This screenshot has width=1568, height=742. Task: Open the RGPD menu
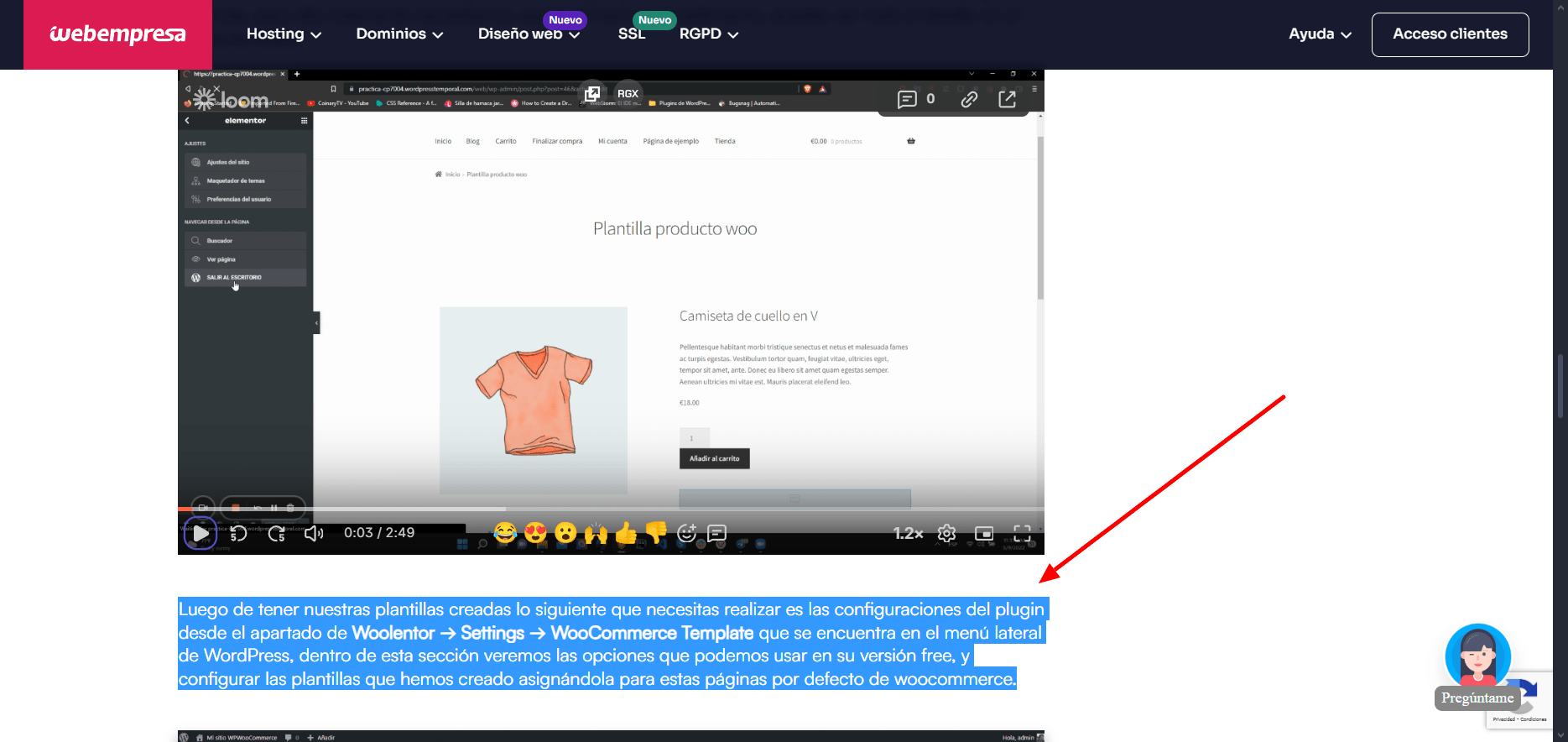tap(708, 34)
